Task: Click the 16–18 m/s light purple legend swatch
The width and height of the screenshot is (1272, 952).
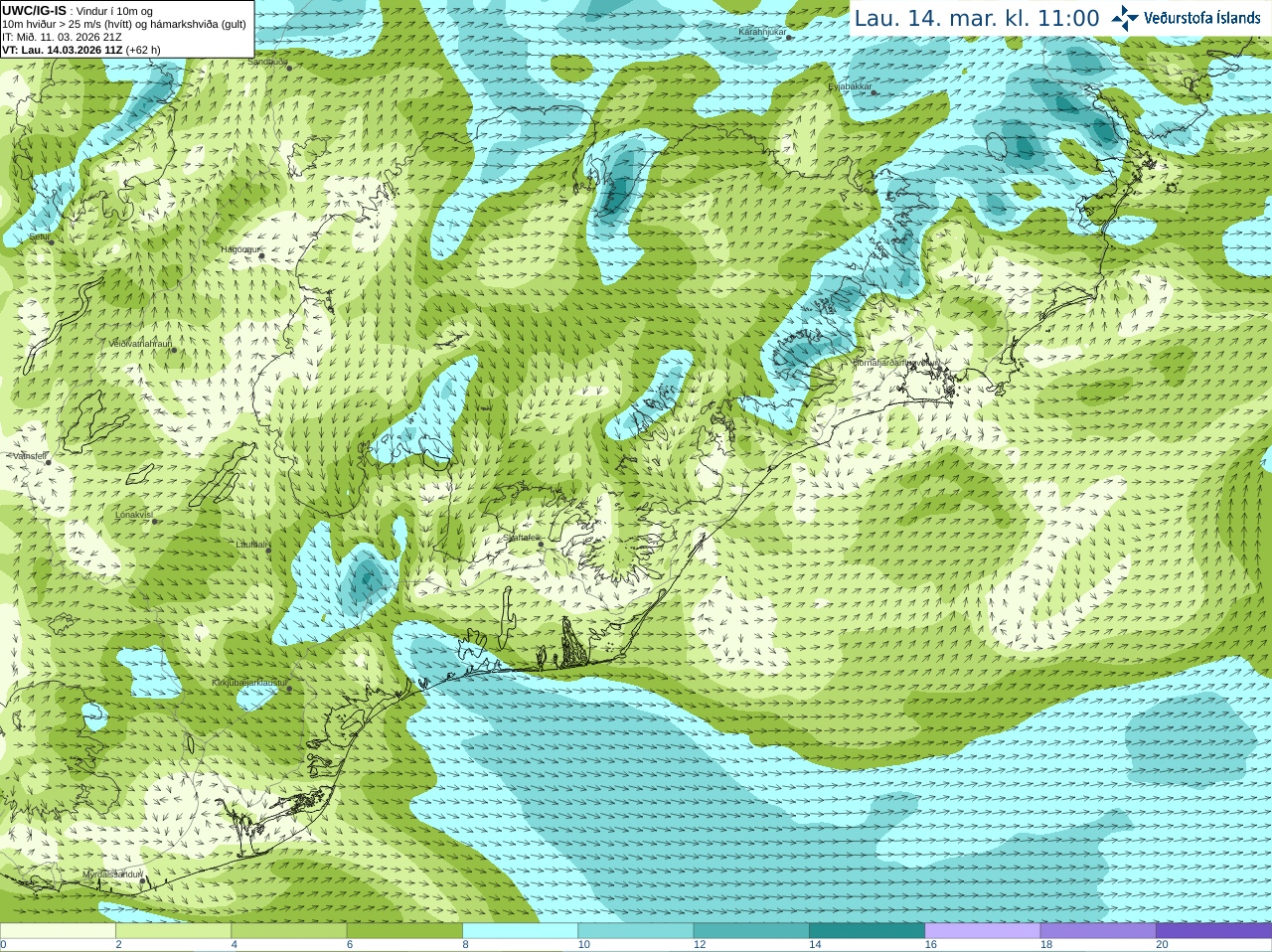Action: [983, 931]
